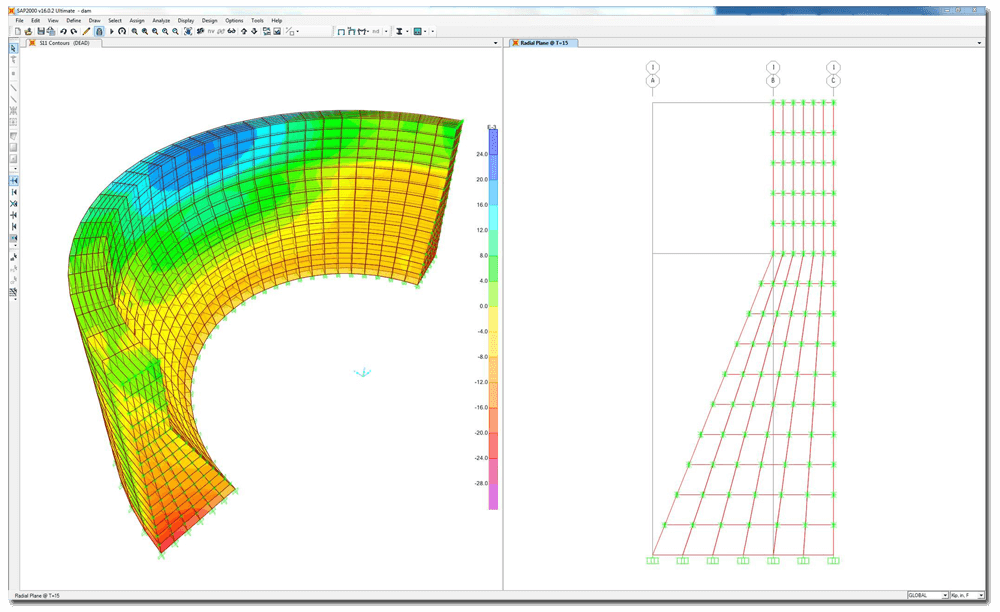Open the GLOBAL coordinate system dropdown
The image size is (1000, 612).
coord(944,595)
